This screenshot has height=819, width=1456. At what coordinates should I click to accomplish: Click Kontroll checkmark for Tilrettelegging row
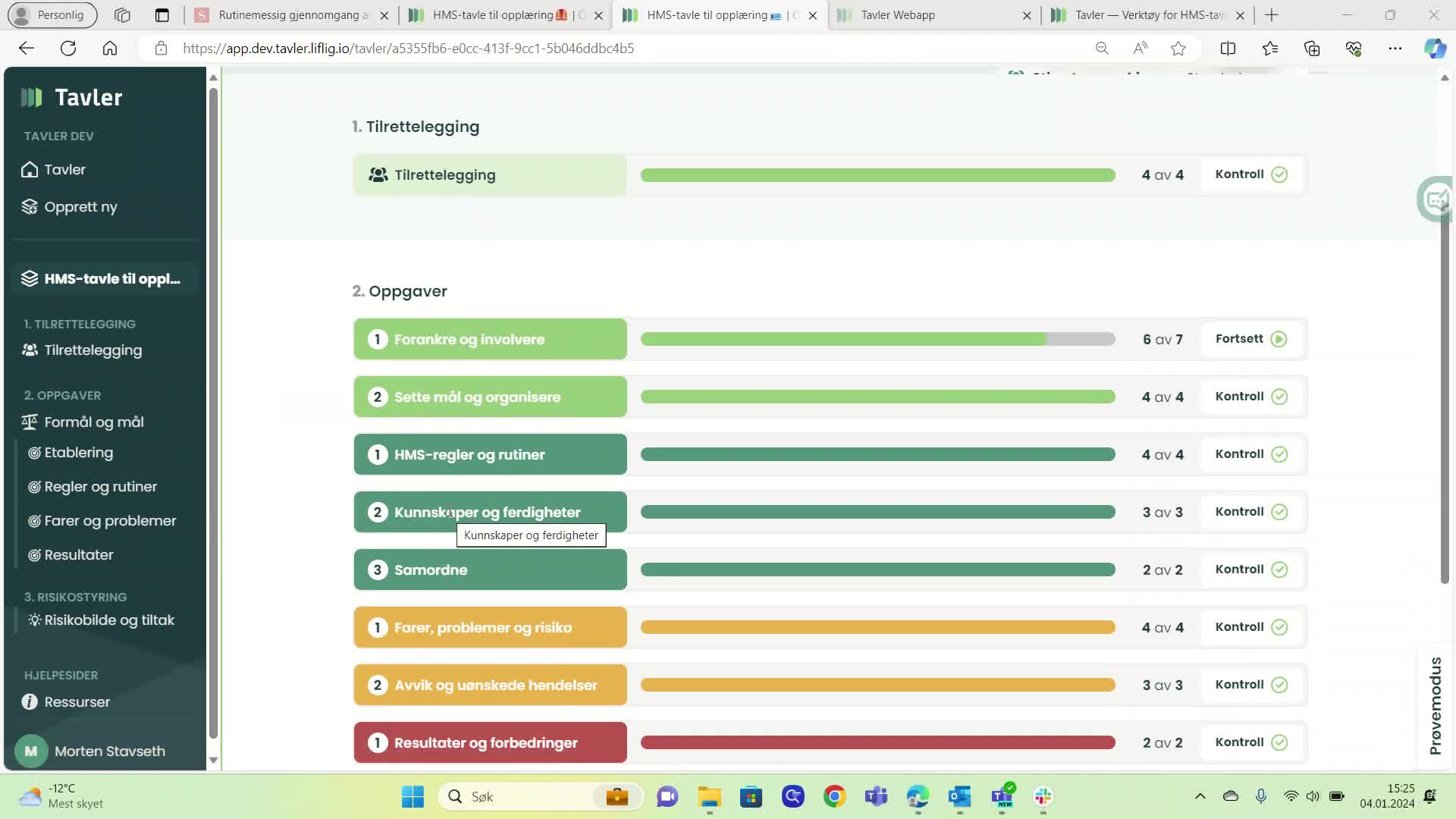pos(1279,174)
